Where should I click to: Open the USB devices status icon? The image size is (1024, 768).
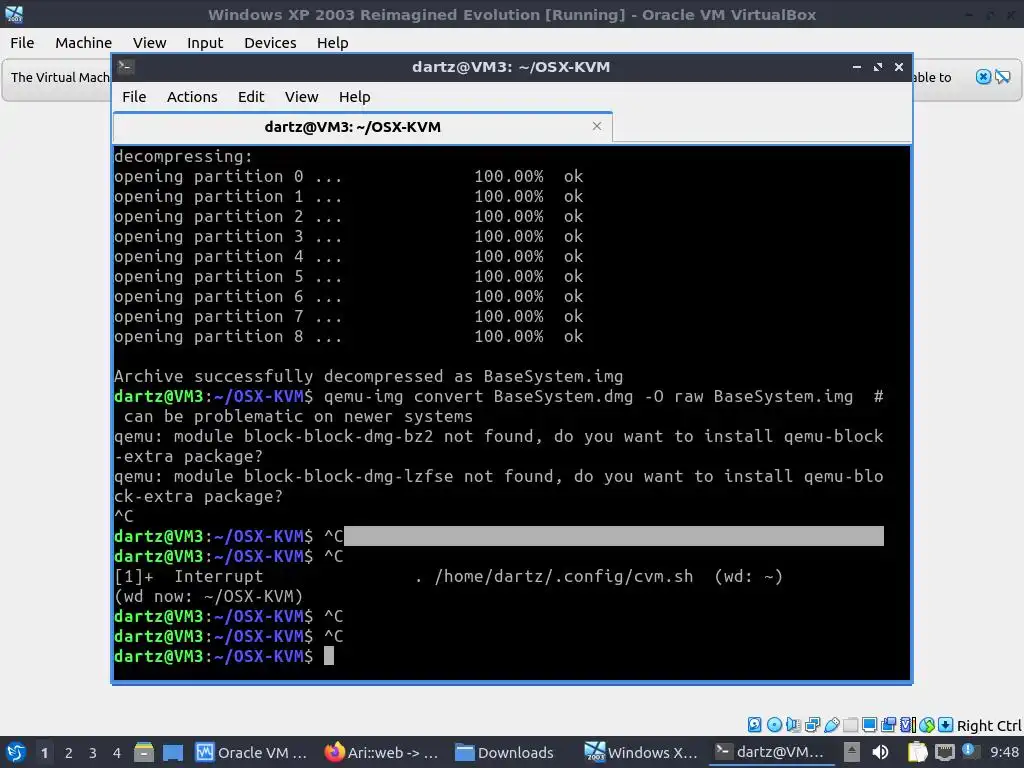point(831,724)
